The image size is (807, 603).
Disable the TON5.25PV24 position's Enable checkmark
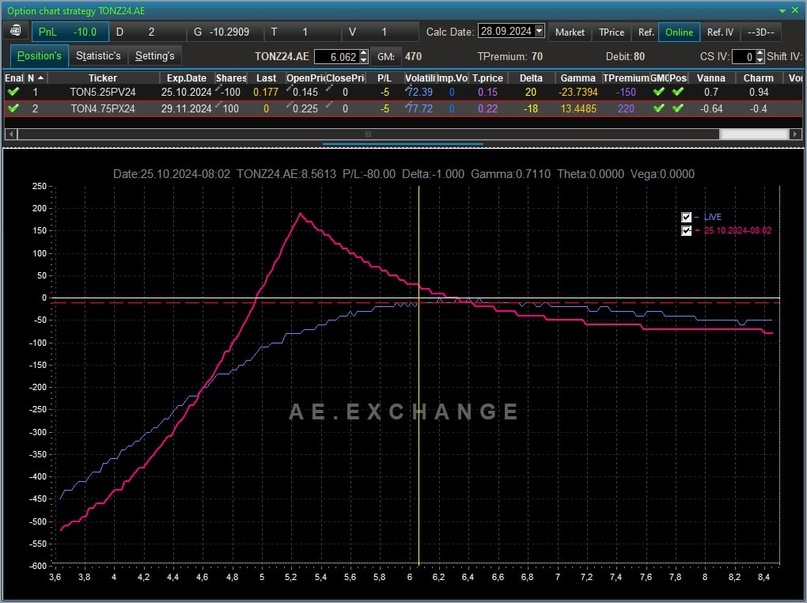[13, 92]
